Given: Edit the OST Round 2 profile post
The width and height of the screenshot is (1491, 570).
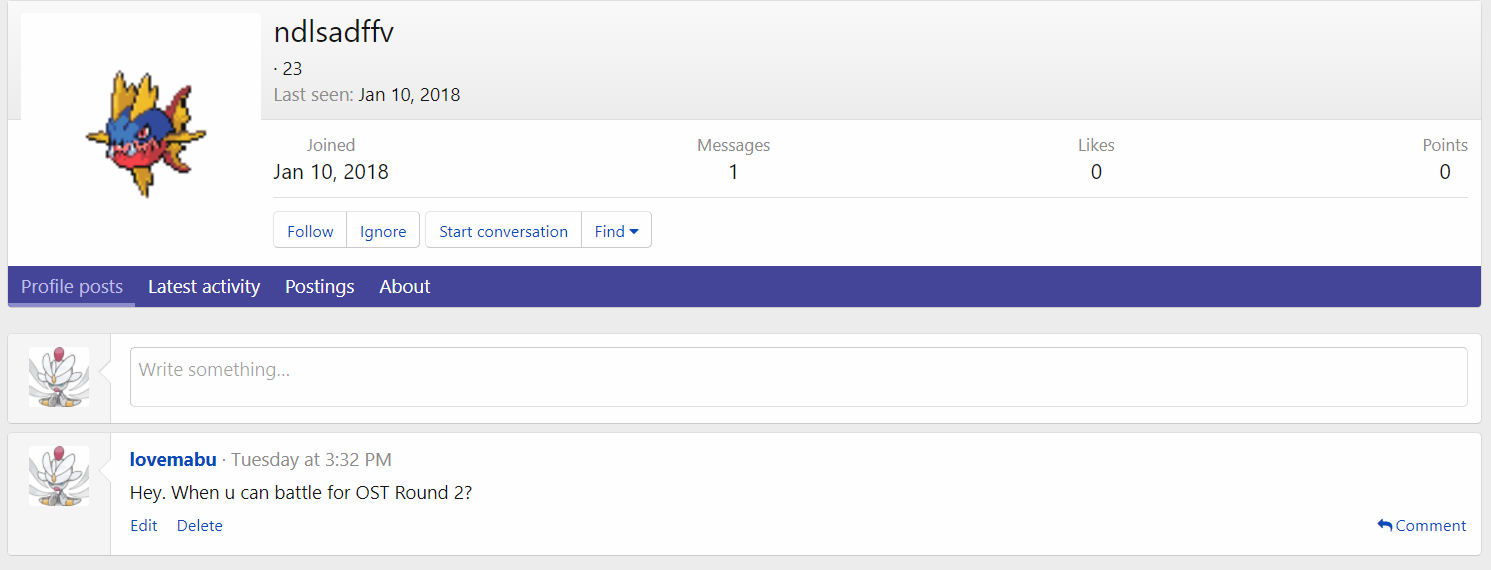Looking at the screenshot, I should (x=144, y=526).
